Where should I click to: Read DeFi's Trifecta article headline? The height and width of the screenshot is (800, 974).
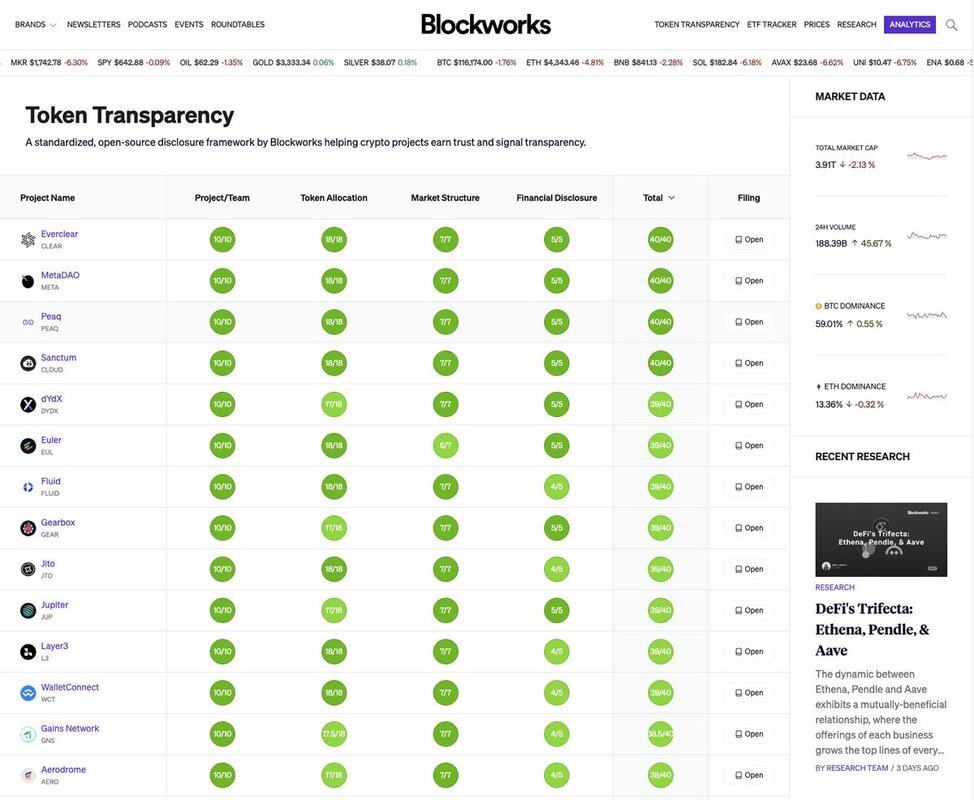pyautogui.click(x=872, y=629)
